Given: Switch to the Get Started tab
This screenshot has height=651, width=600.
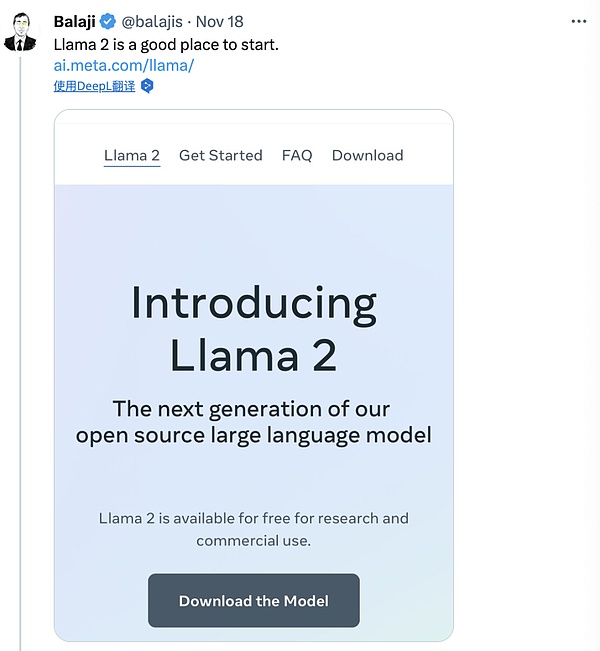Looking at the screenshot, I should (220, 155).
